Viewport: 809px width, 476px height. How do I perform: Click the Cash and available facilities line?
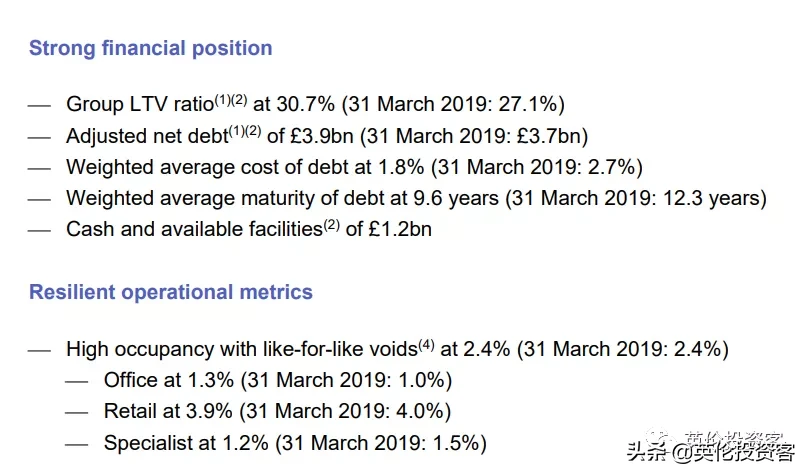click(249, 229)
